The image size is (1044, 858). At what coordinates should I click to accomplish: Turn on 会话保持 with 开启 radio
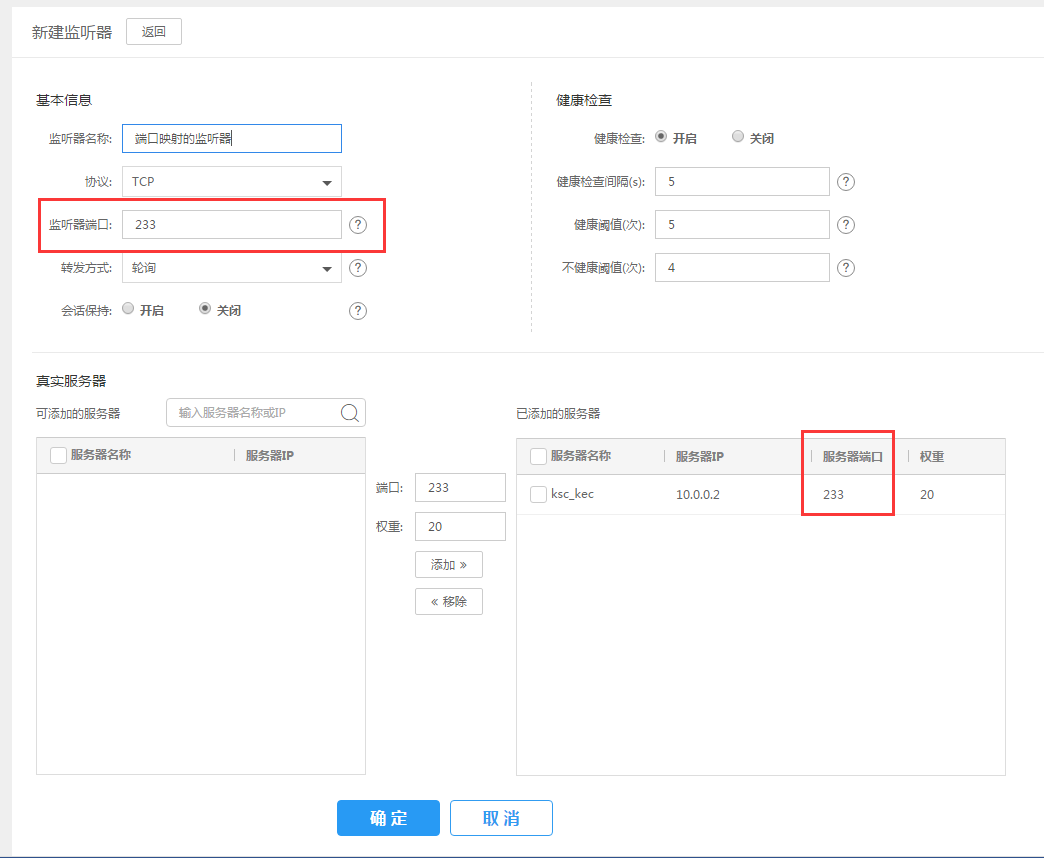(129, 308)
